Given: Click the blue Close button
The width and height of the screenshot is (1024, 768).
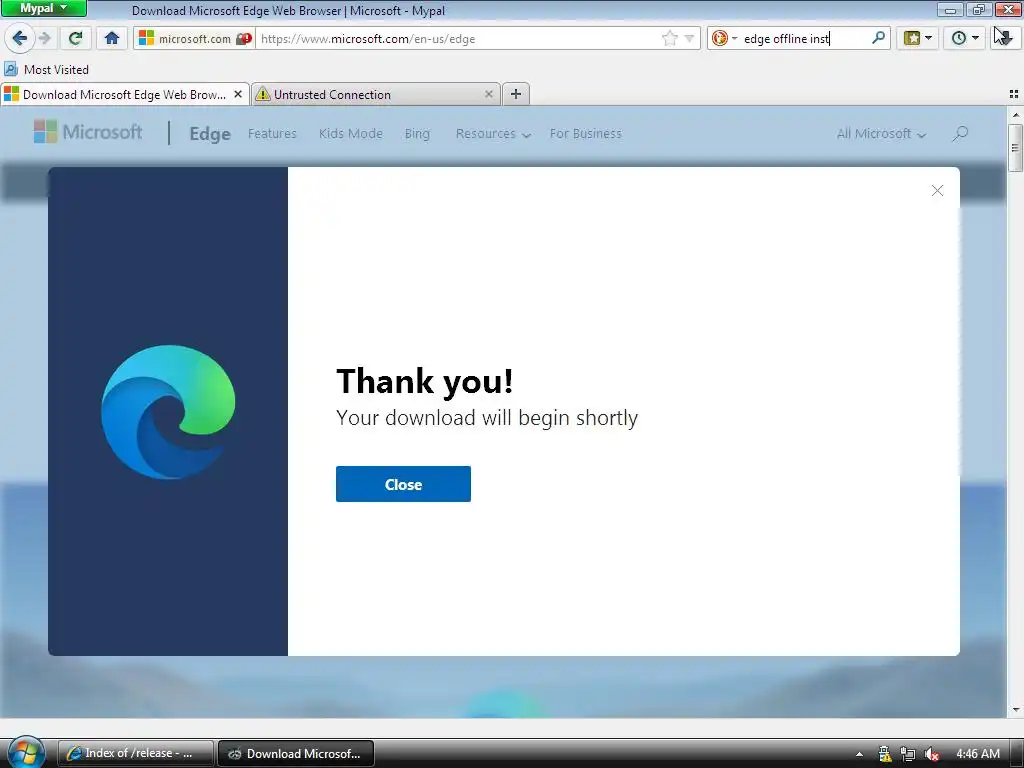Looking at the screenshot, I should pos(403,484).
